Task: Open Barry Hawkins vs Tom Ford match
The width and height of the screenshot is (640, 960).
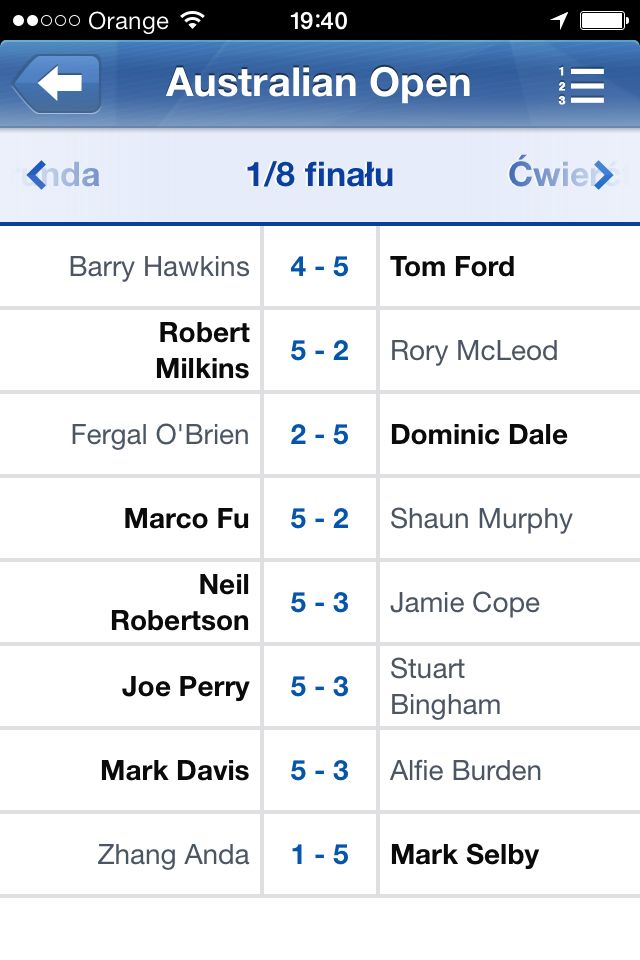Action: pos(320,267)
